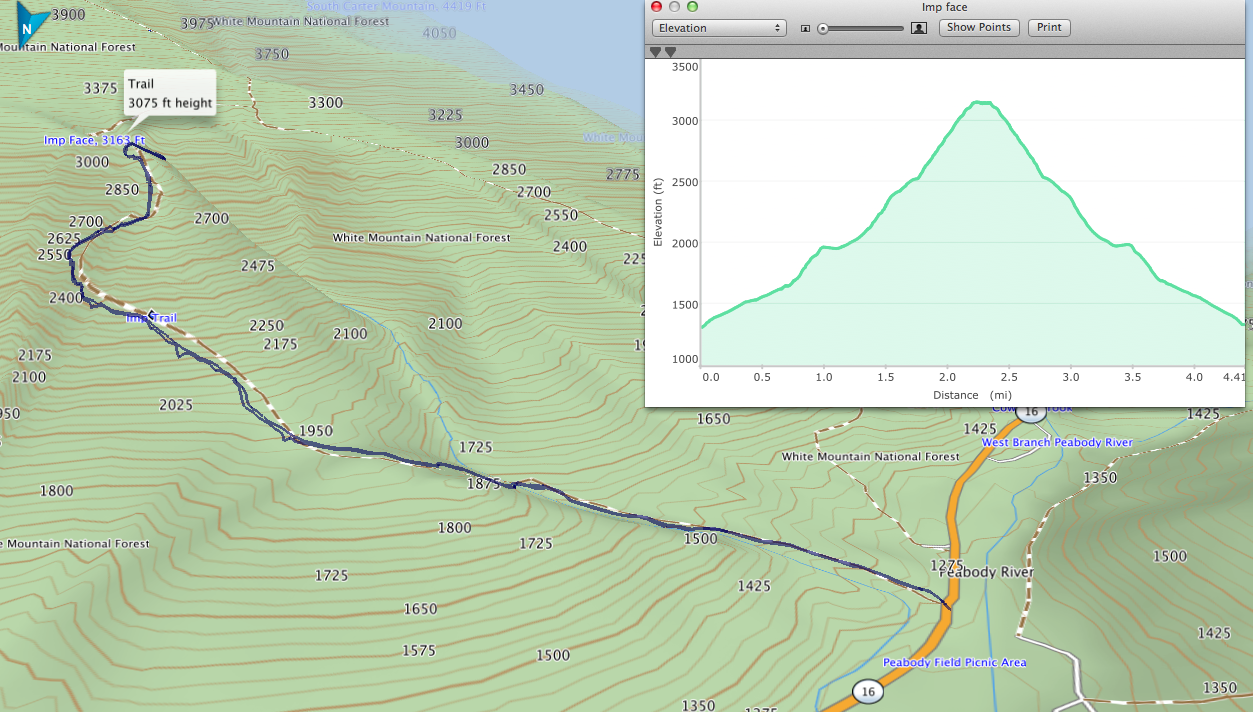Click the Imp face window title bar
Viewport: 1253px width, 712px height.
(944, 7)
